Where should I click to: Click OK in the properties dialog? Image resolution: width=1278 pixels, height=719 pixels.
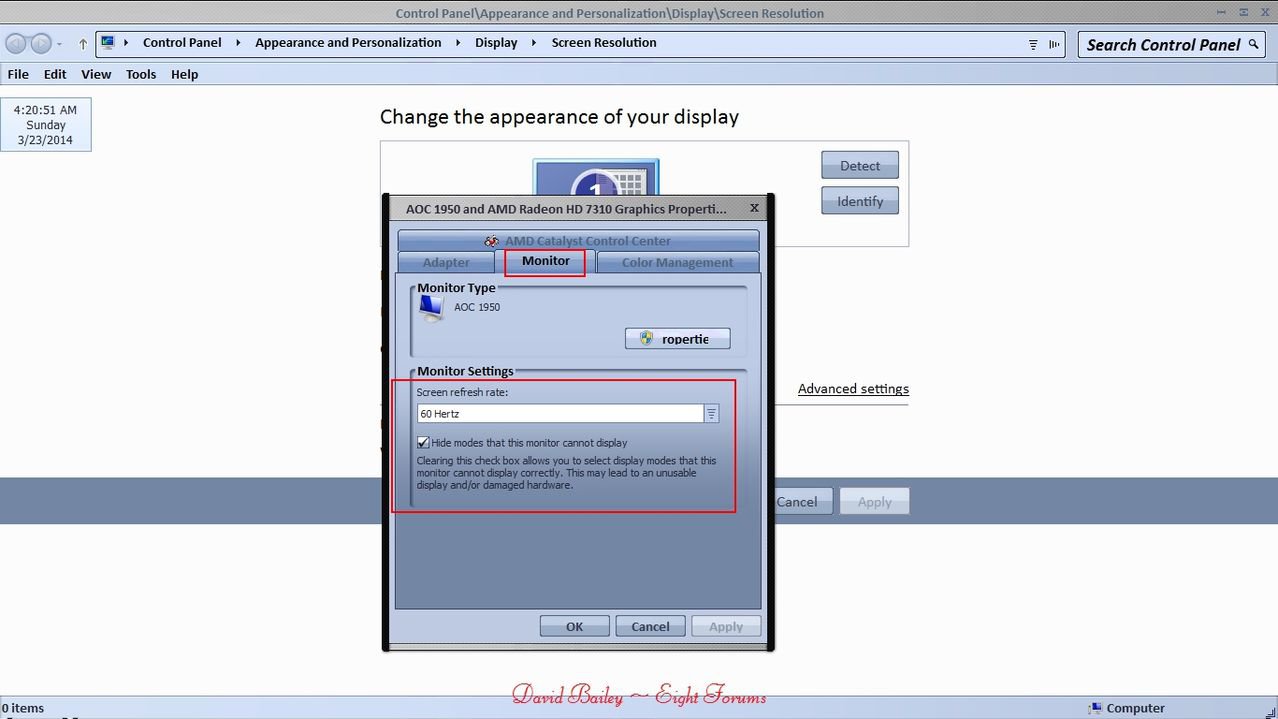coord(574,626)
